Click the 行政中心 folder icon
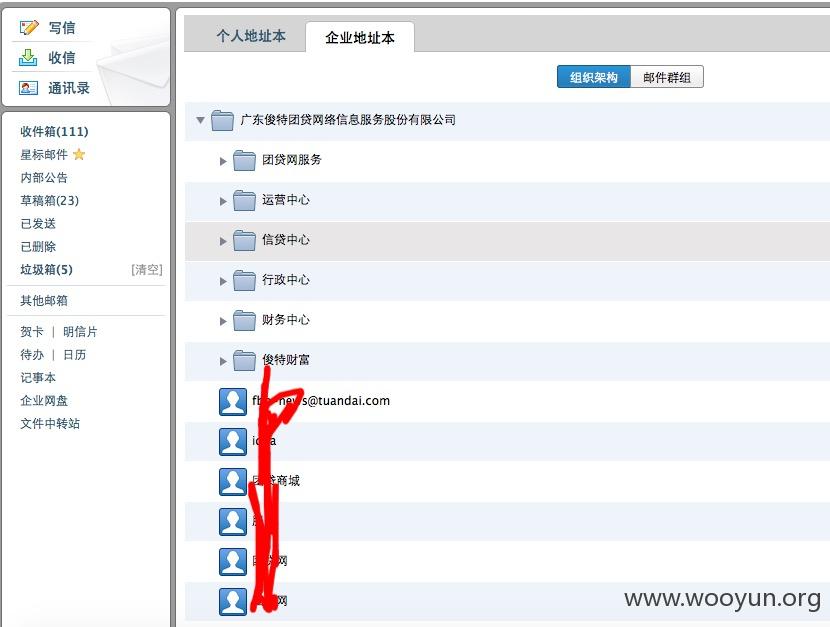The width and height of the screenshot is (830, 627). [244, 280]
